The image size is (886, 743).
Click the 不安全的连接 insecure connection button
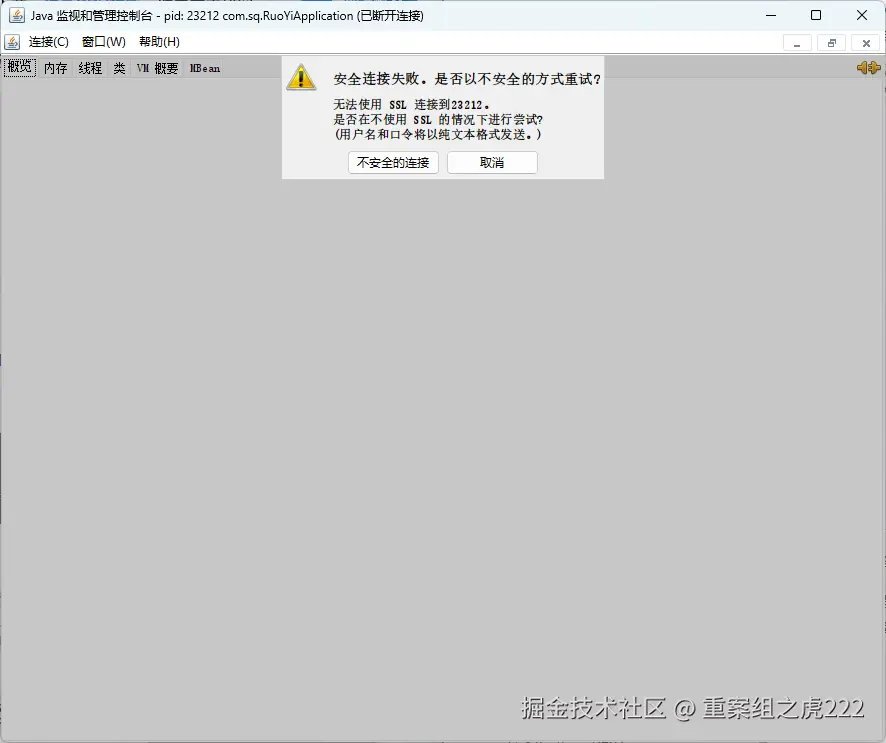point(393,162)
